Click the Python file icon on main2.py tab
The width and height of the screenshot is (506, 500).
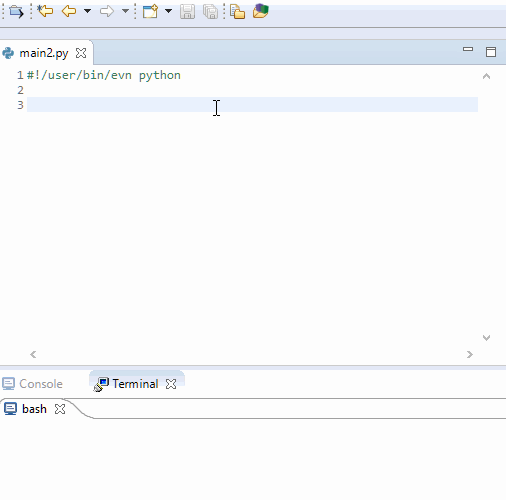(x=8, y=53)
